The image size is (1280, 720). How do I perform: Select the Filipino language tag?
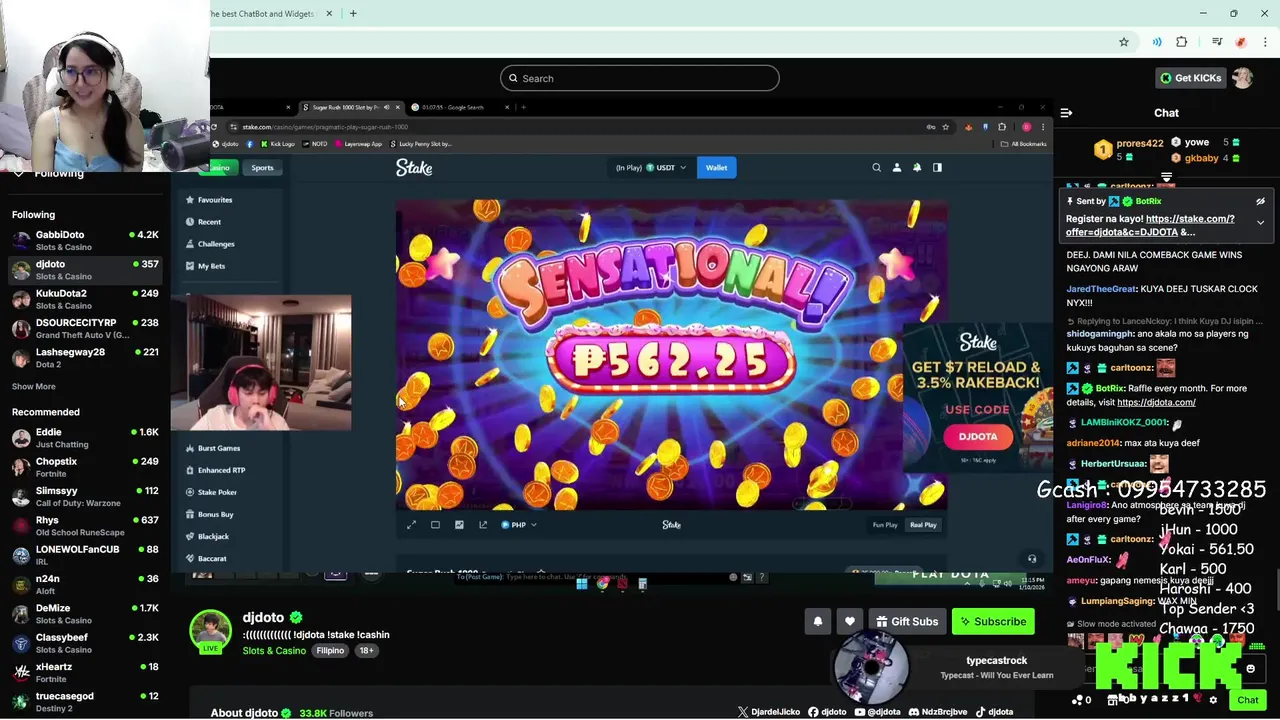click(330, 651)
